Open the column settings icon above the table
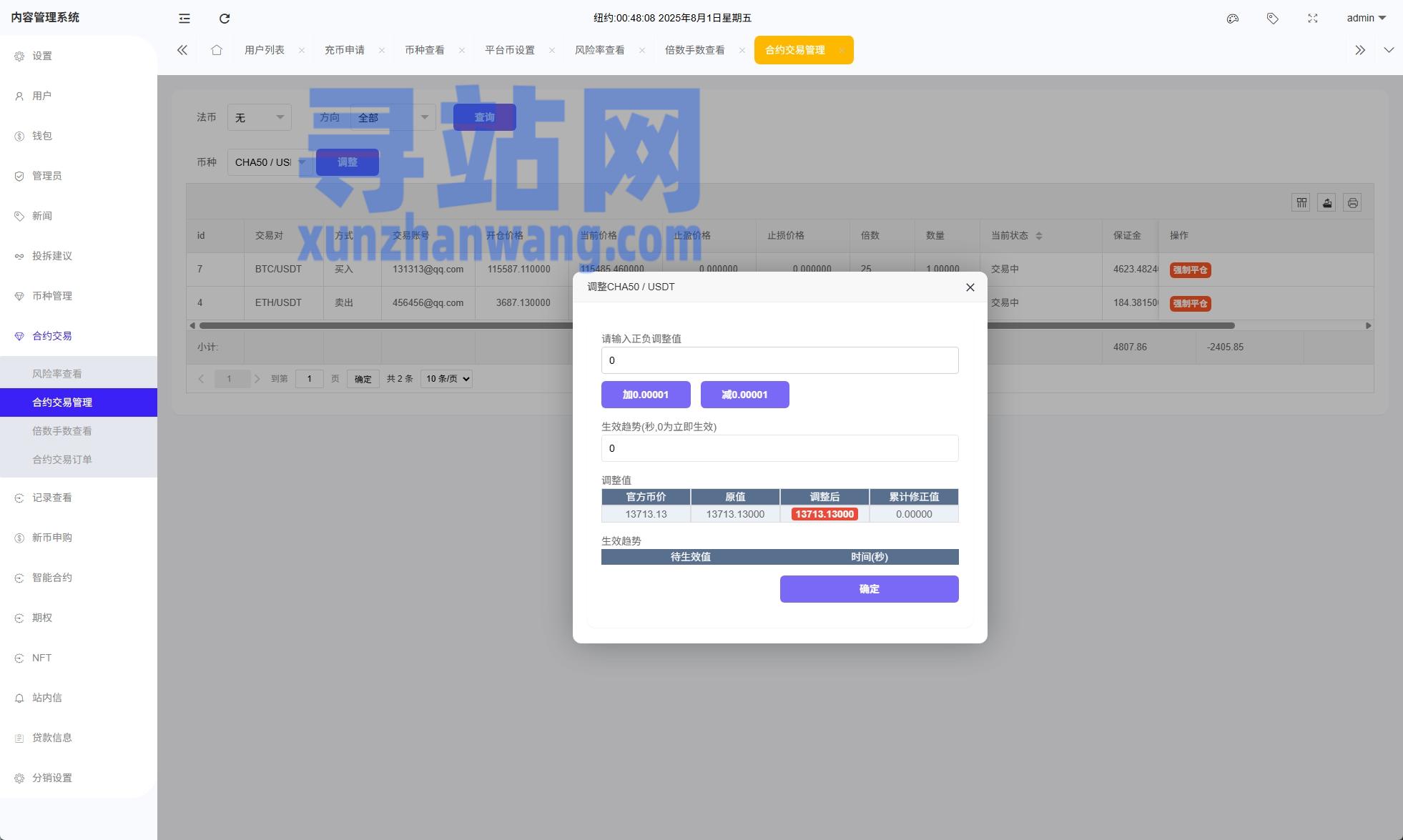 coord(1300,203)
